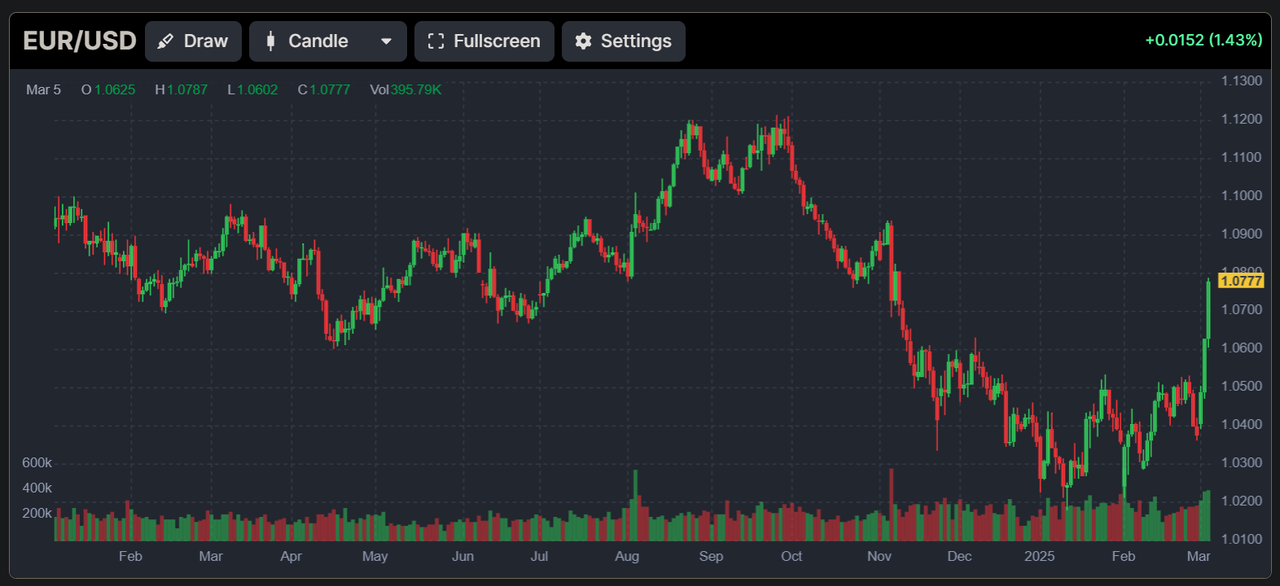Screen dimensions: 1280x586
Task: Click the Nov label on time axis
Action: 879,556
